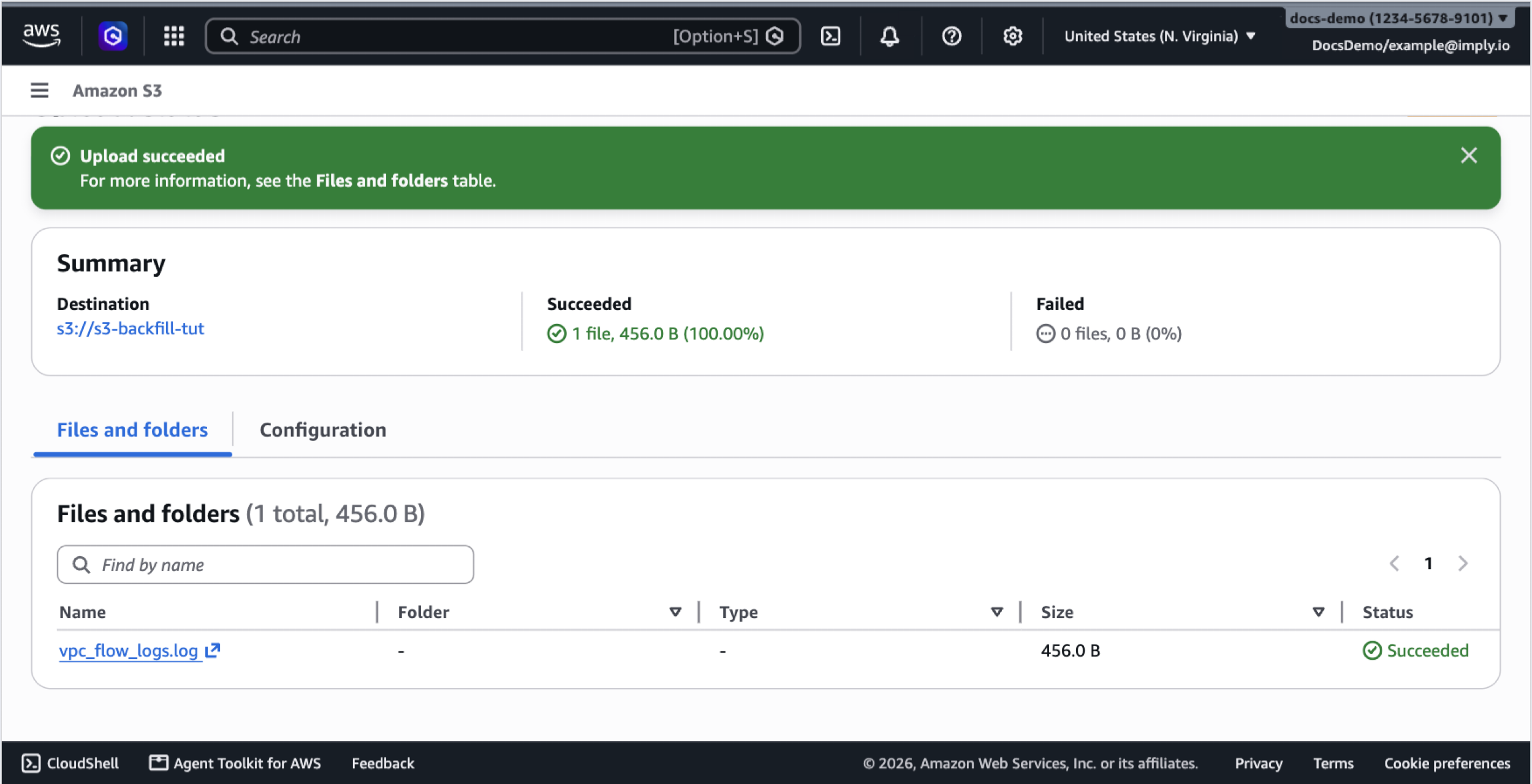1532x784 pixels.
Task: Click the search magnifier icon in top bar
Action: [229, 37]
